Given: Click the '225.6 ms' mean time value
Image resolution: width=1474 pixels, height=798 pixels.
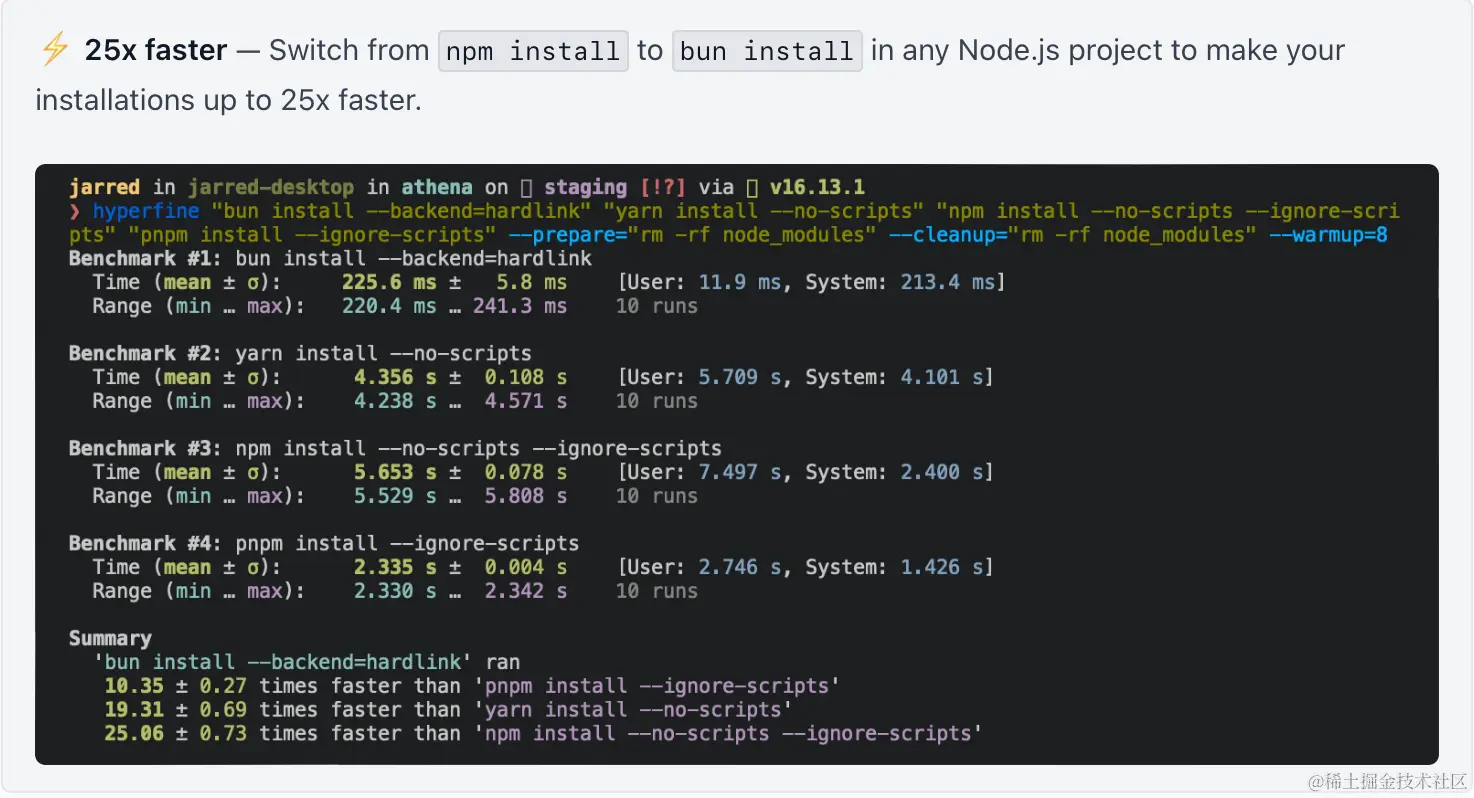Looking at the screenshot, I should pos(389,283).
